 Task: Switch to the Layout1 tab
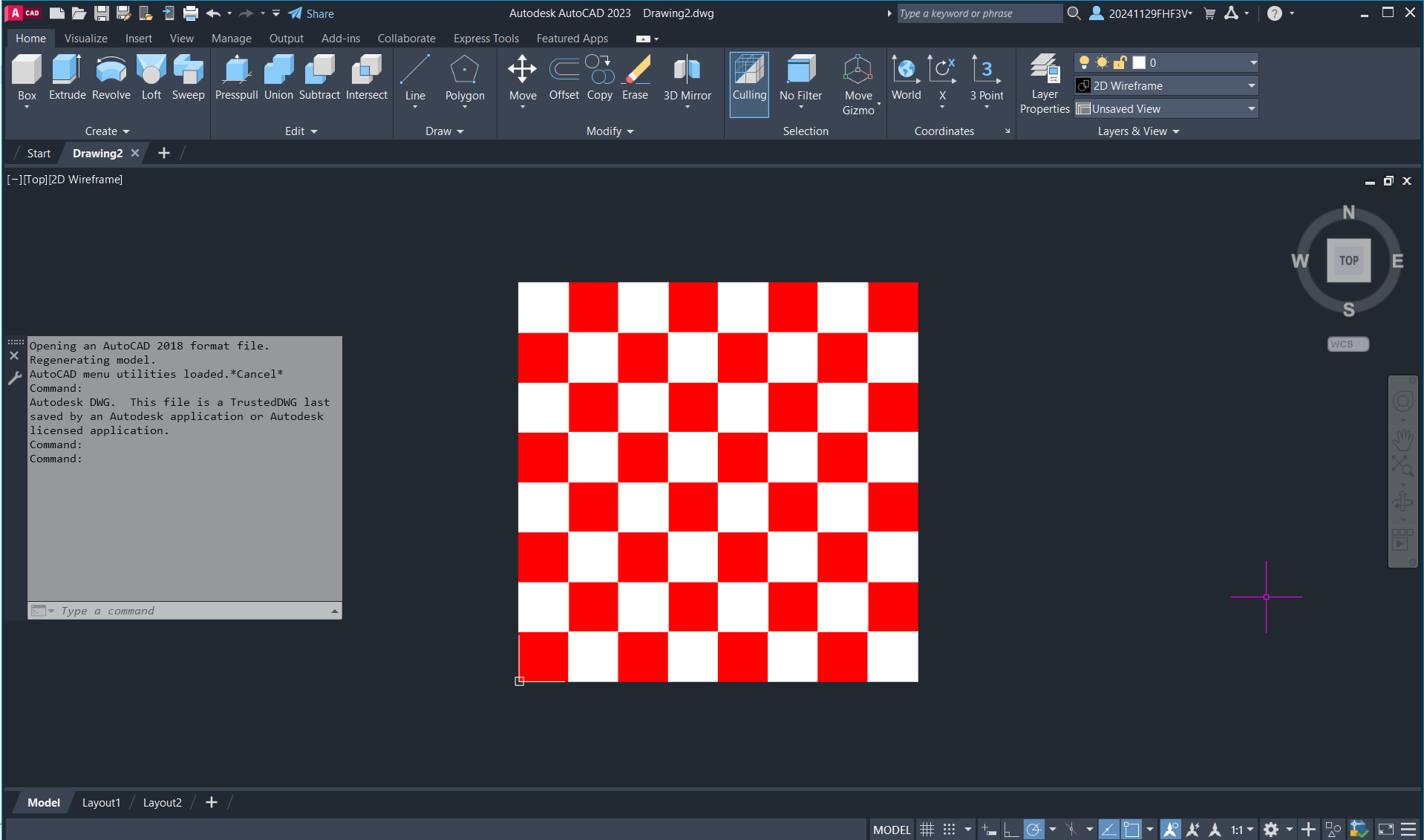(101, 802)
